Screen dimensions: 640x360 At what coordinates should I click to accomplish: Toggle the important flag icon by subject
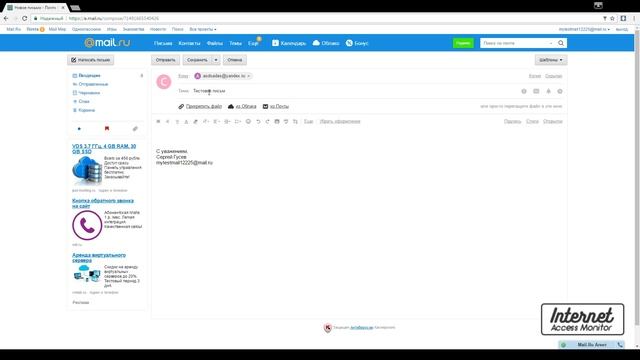tap(524, 91)
